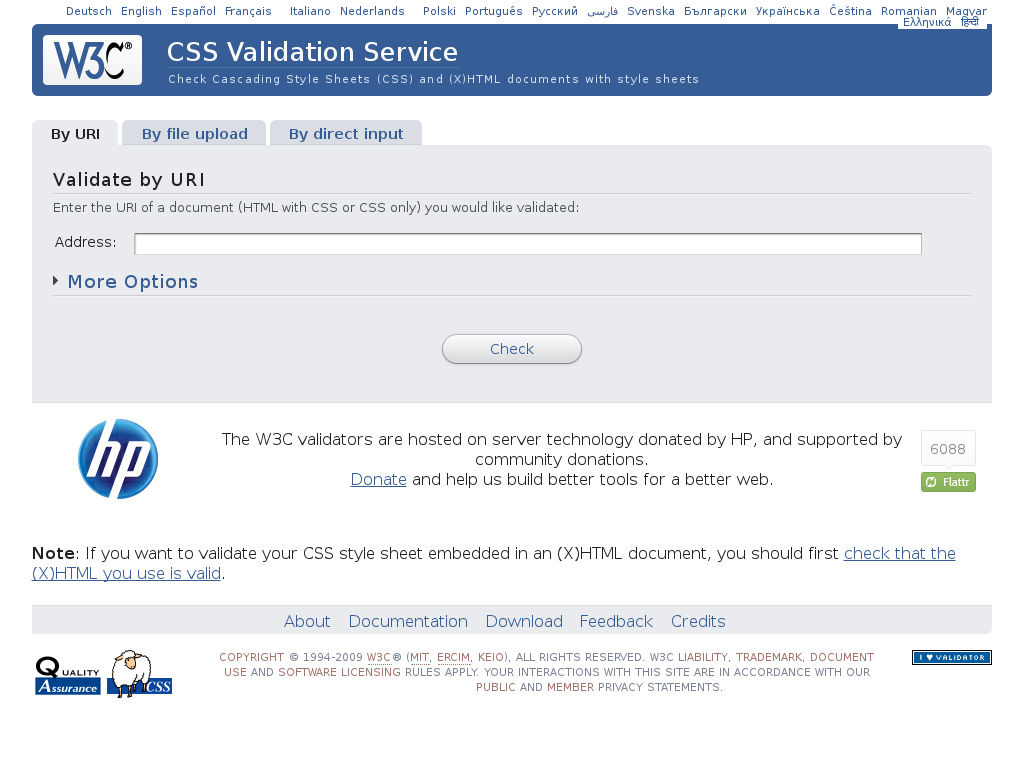Viewport: 1024px width, 768px height.
Task: Select Français language
Action: 248,11
